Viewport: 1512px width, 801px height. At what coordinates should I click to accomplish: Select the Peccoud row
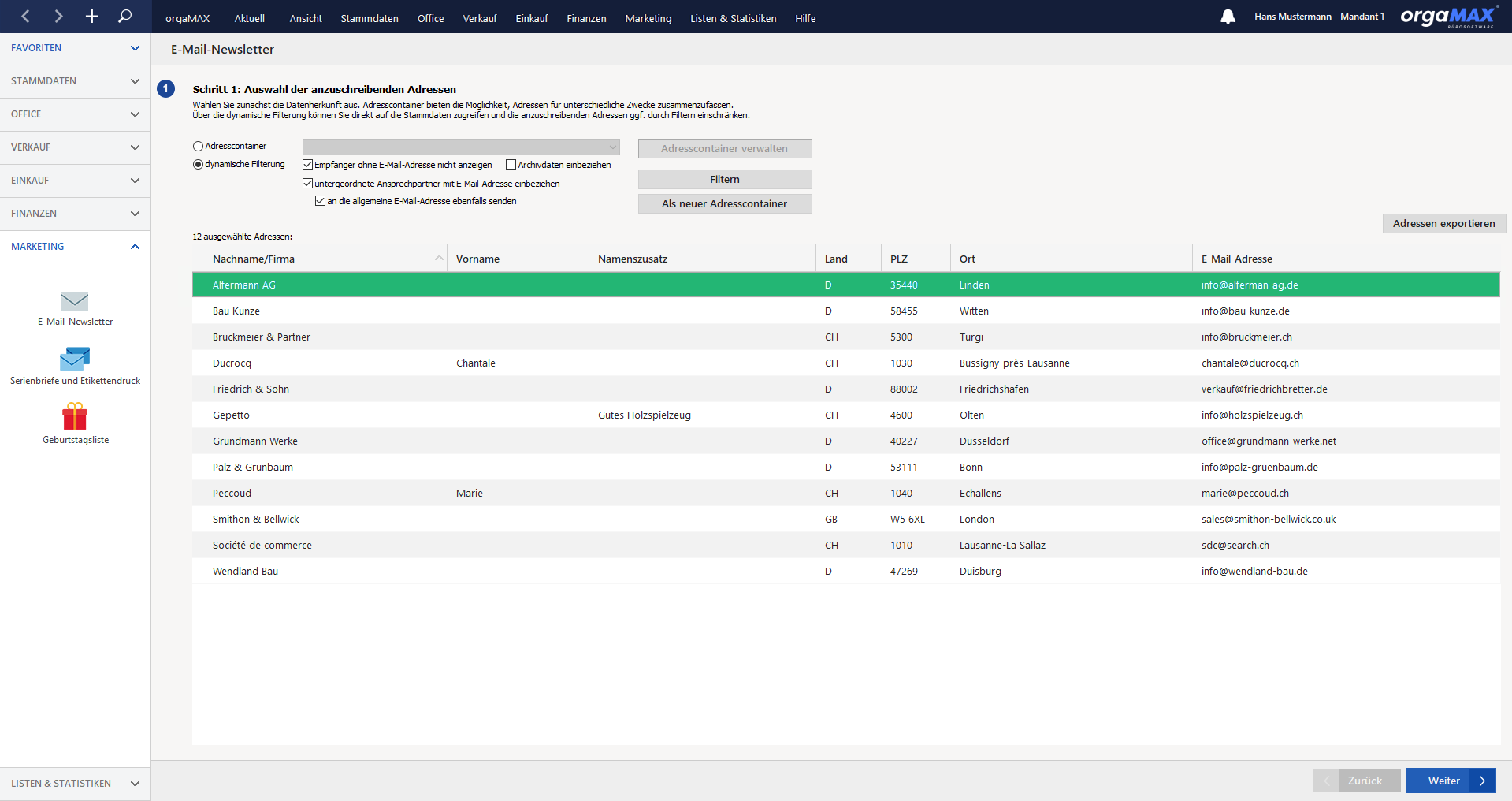tap(846, 493)
